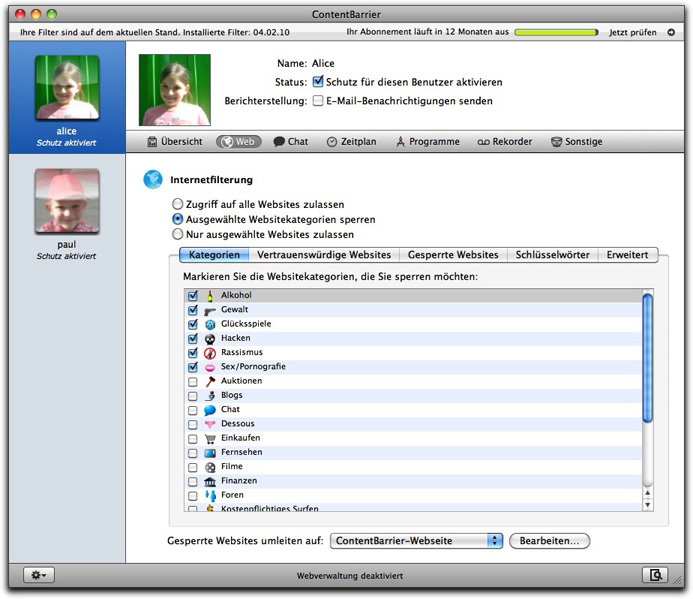Uncheck the Alkohol category checkbox
Viewport: 693px width, 599px height.
193,296
